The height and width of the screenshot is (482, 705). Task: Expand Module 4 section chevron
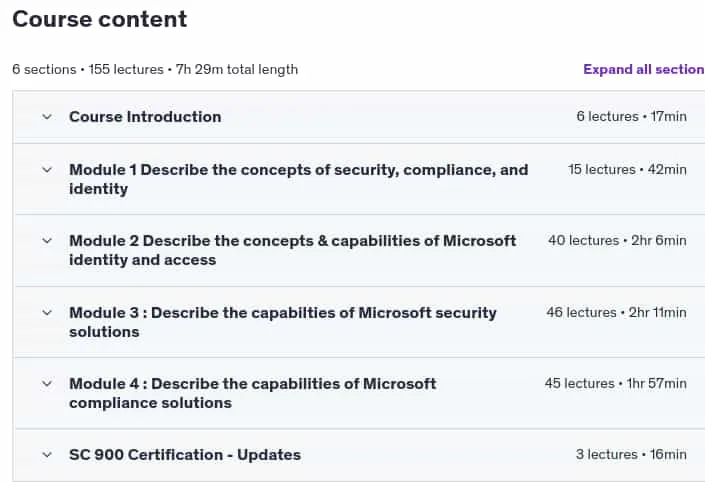pyautogui.click(x=47, y=384)
